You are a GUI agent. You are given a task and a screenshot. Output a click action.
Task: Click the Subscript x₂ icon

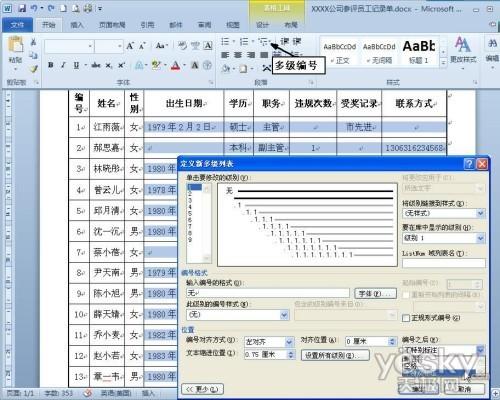tap(109, 65)
